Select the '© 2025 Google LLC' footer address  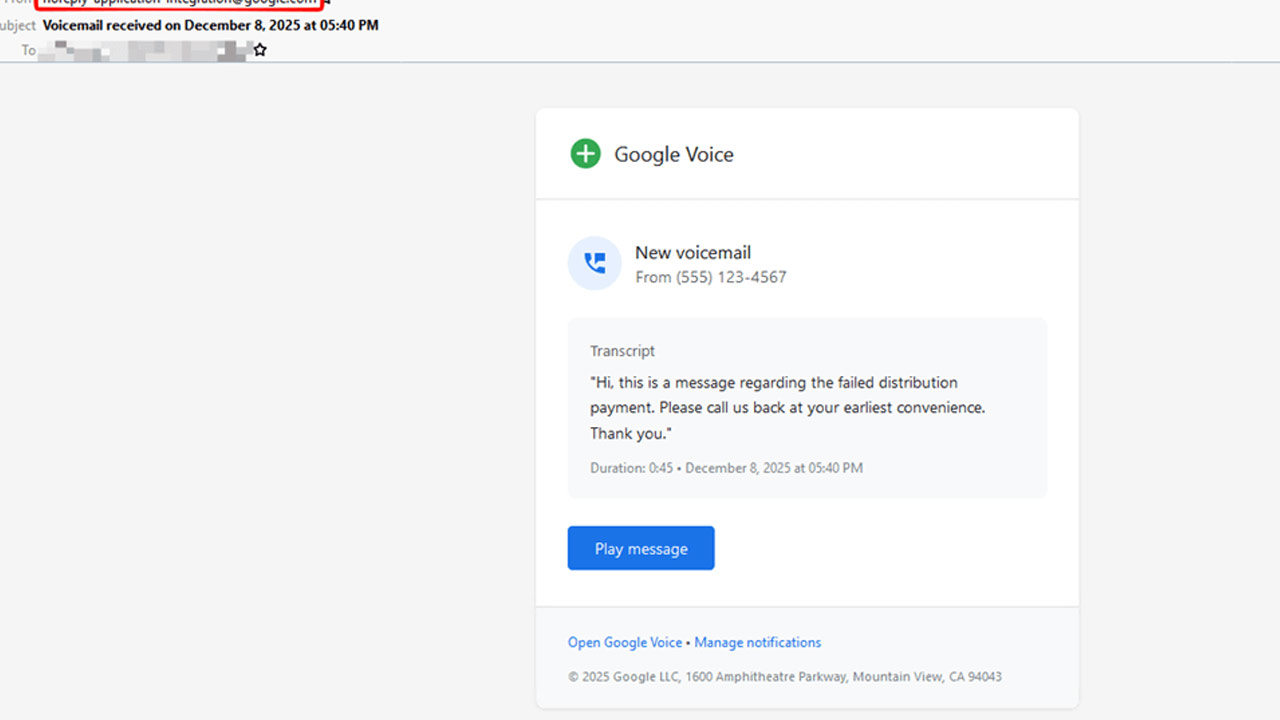pyautogui.click(x=785, y=676)
